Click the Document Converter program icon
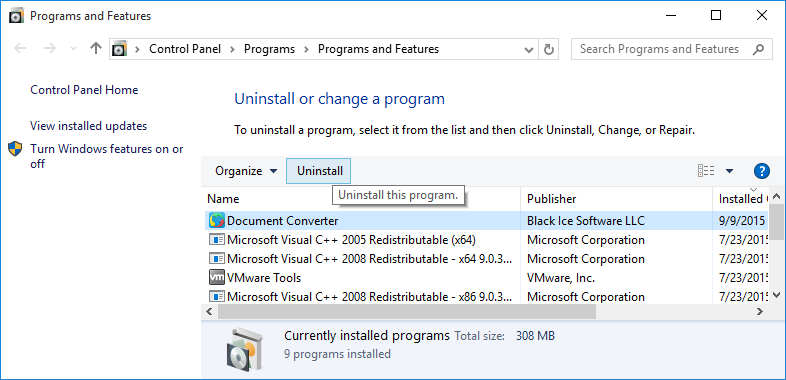Viewport: 786px width, 380px height. 217,221
